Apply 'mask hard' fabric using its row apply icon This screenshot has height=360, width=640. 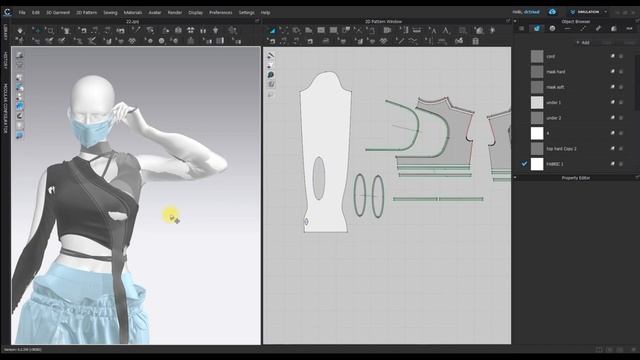(x=613, y=72)
